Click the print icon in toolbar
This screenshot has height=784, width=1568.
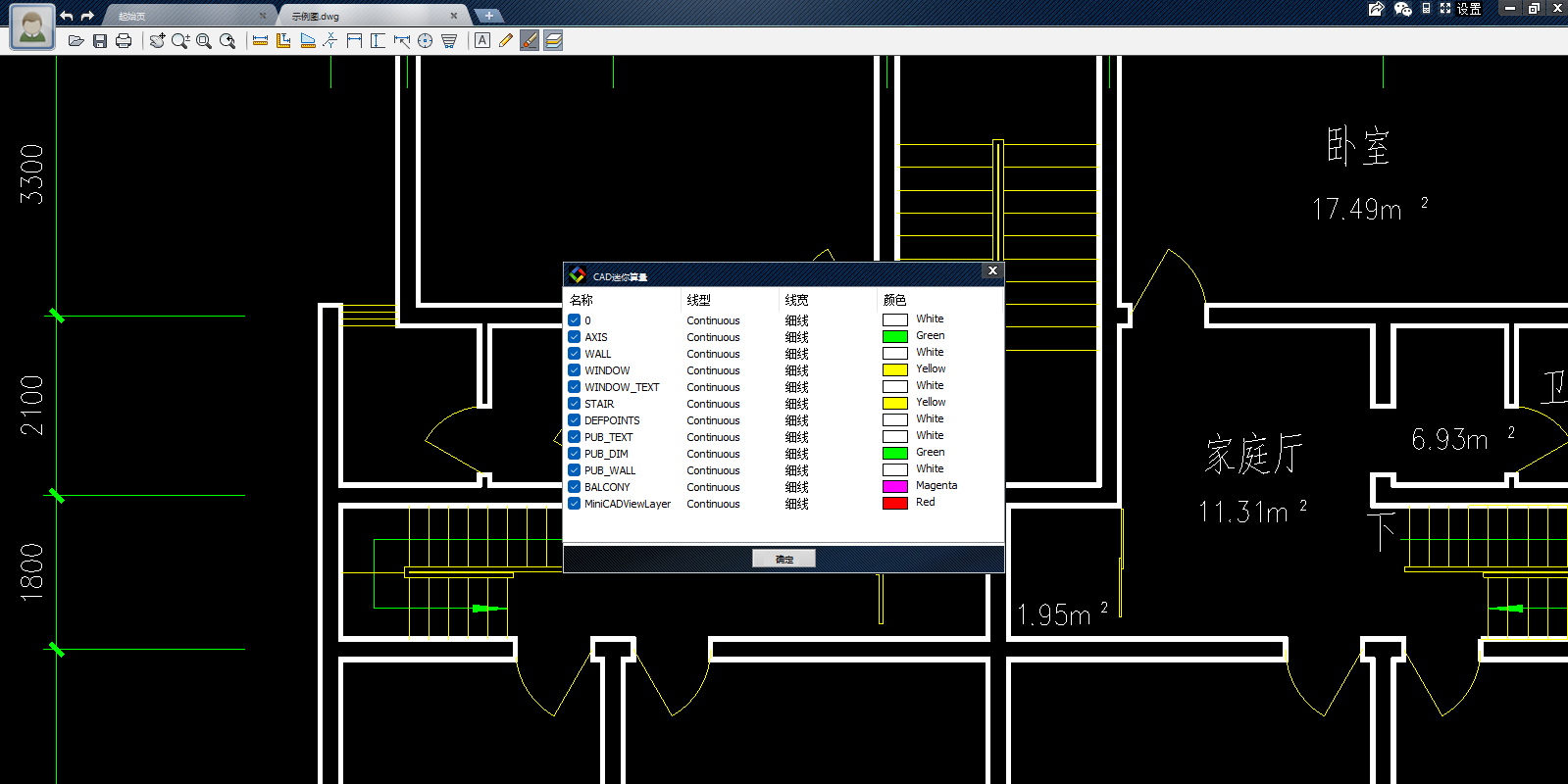[123, 41]
